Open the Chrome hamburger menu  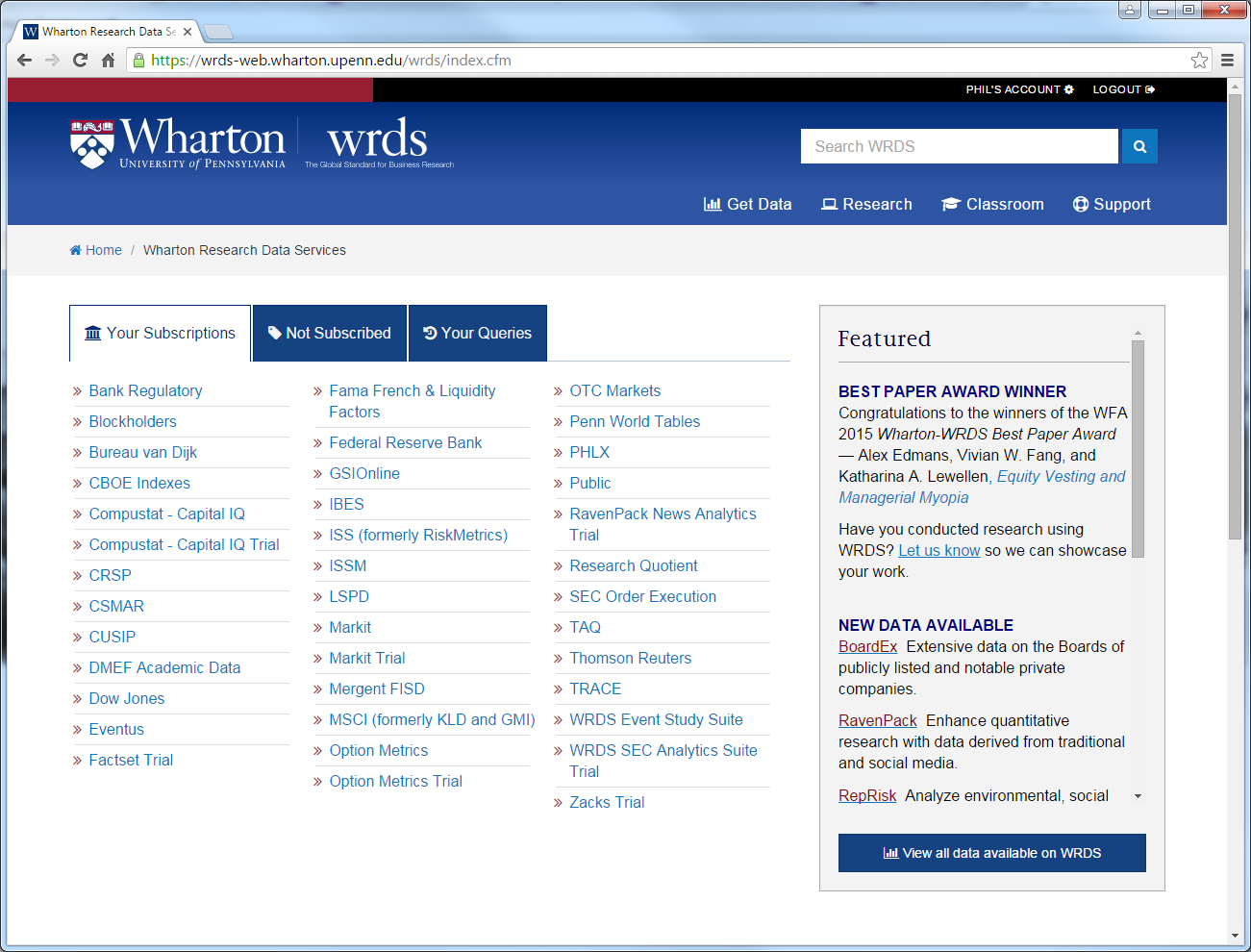pyautogui.click(x=1227, y=60)
